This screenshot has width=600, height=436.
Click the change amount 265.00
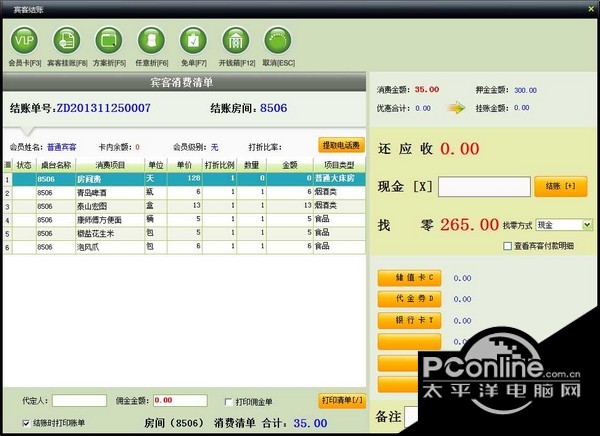(x=469, y=225)
